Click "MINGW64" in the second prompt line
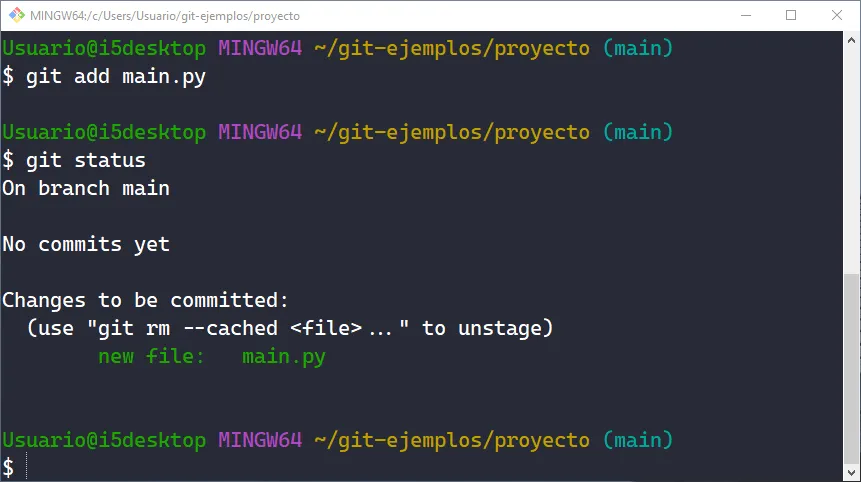 pyautogui.click(x=260, y=132)
